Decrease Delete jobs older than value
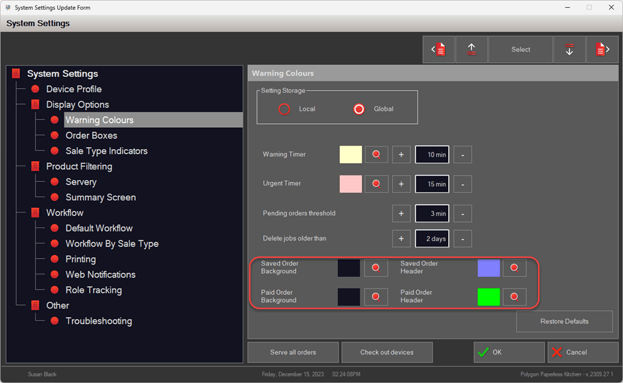Screen dimensions: 623x383 point(462,239)
